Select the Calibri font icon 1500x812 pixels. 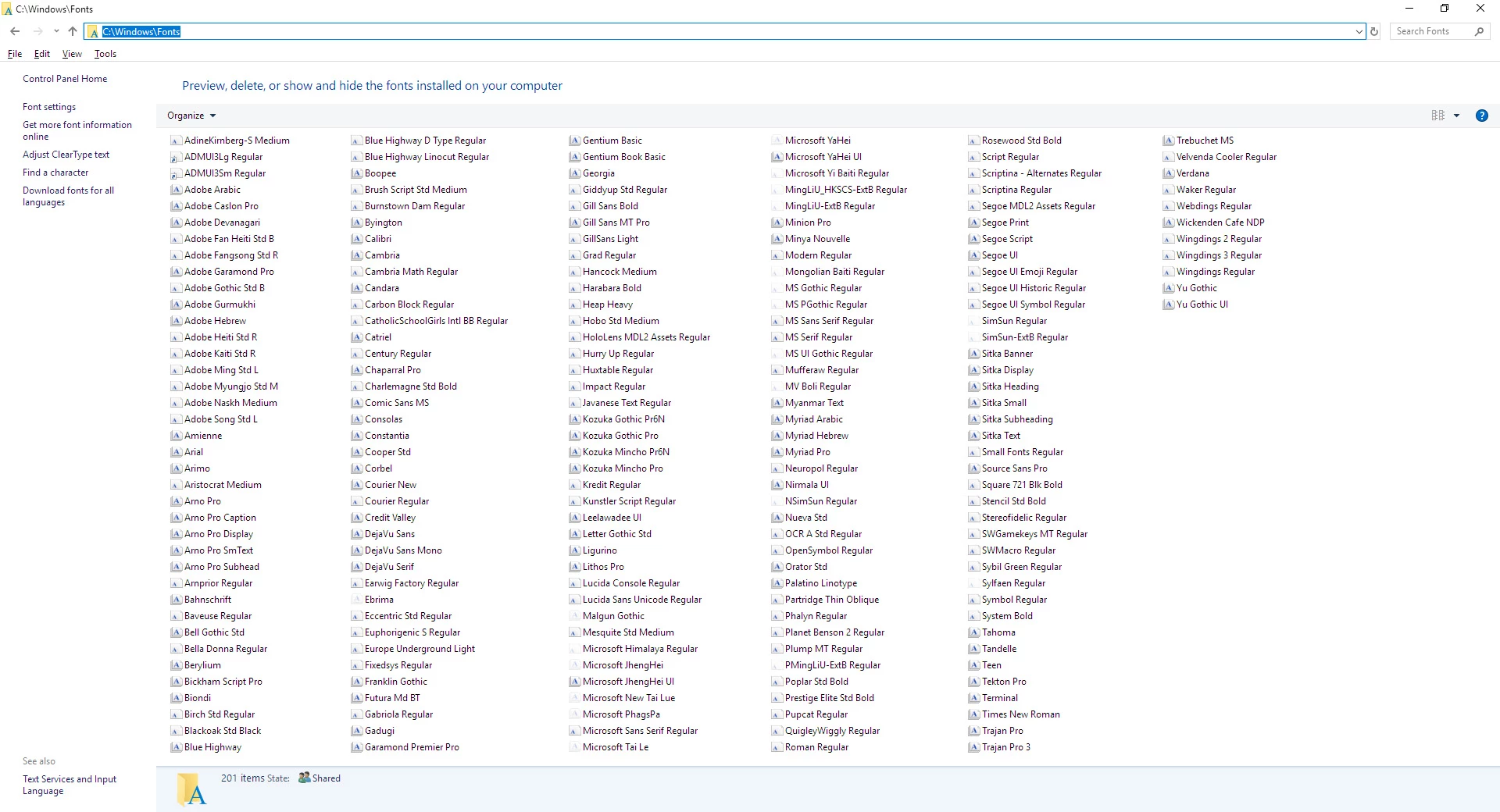357,239
